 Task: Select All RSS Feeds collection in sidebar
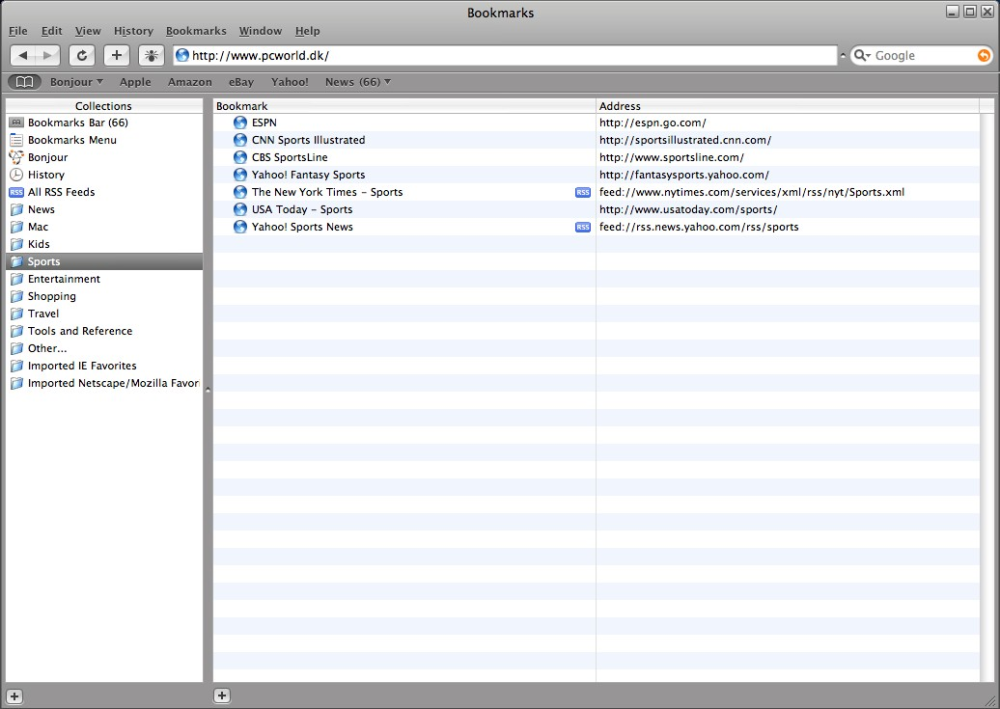61,192
